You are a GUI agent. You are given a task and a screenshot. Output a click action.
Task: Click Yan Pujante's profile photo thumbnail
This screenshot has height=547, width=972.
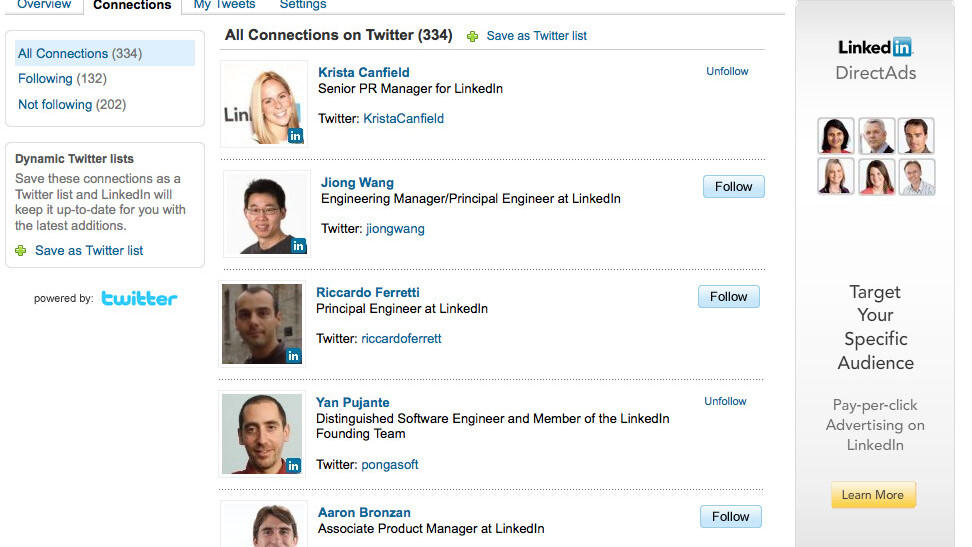pyautogui.click(x=262, y=433)
